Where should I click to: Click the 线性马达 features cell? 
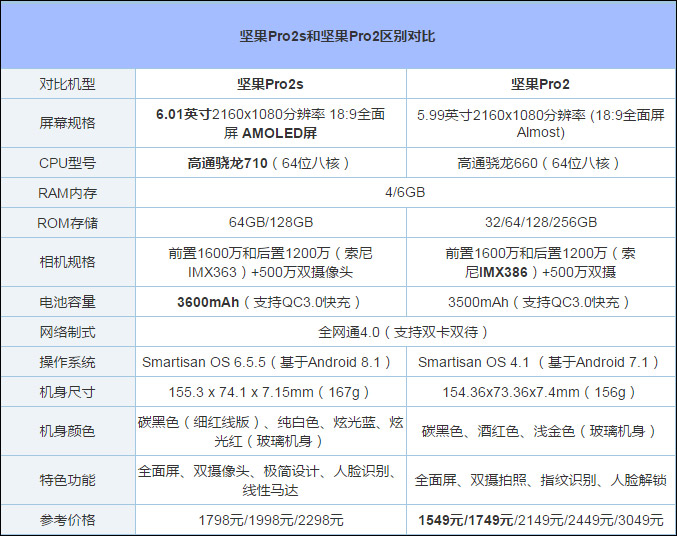(x=270, y=480)
